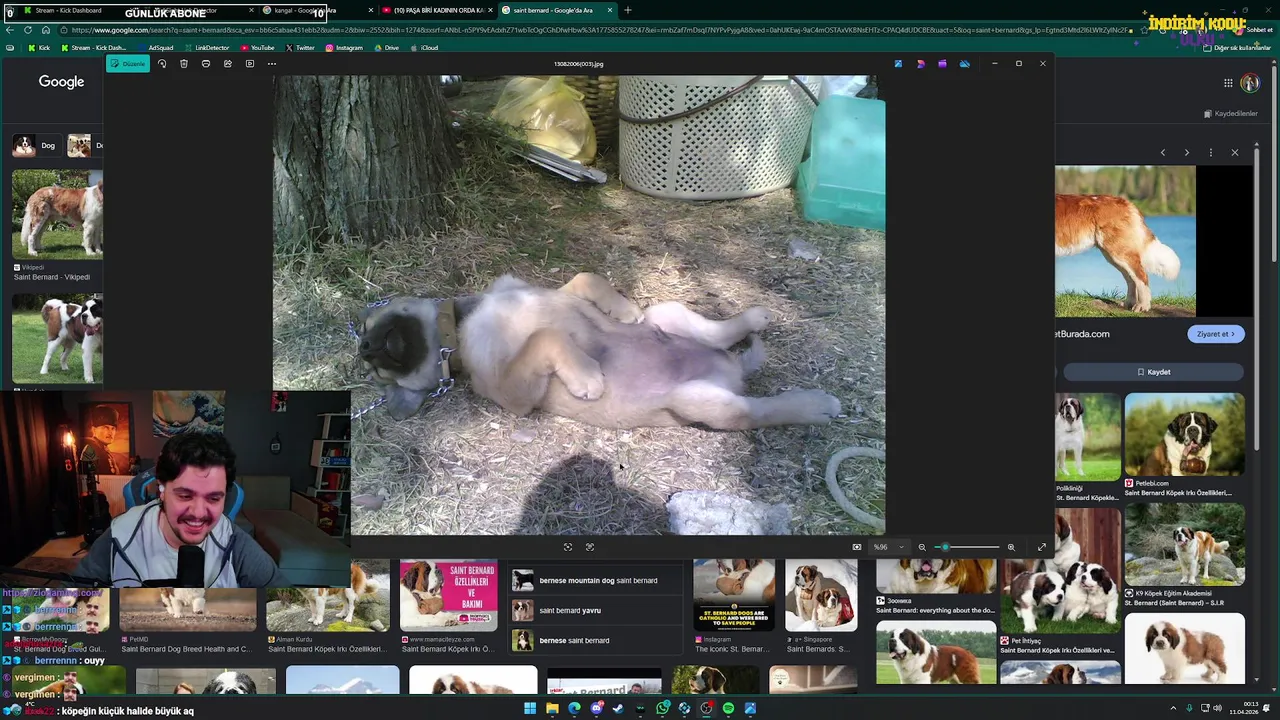Viewport: 1280px width, 720px height.
Task: Open the Google apps grid icon
Action: [x=1228, y=83]
